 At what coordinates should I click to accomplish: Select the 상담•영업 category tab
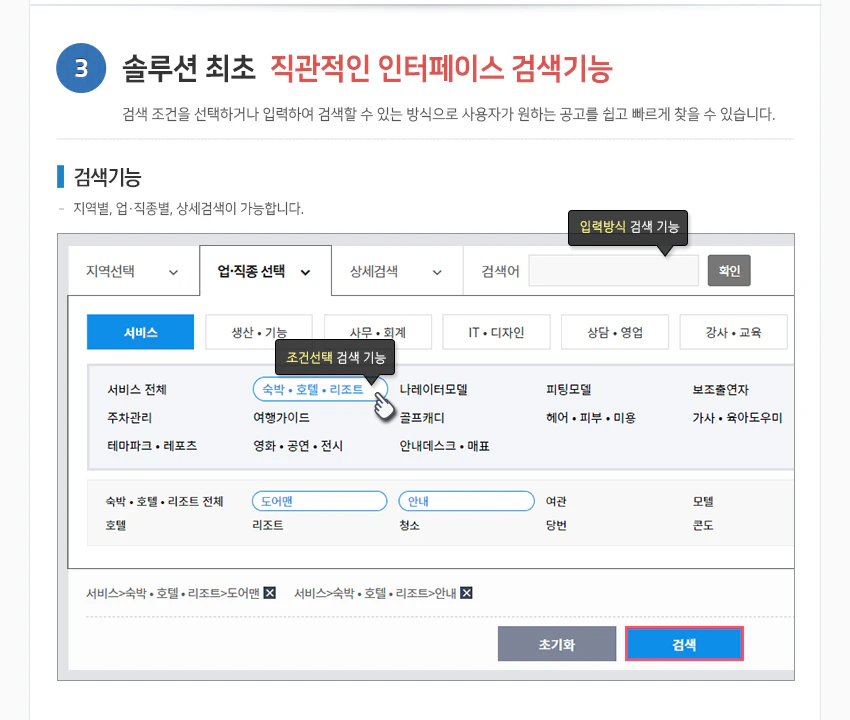(x=615, y=332)
